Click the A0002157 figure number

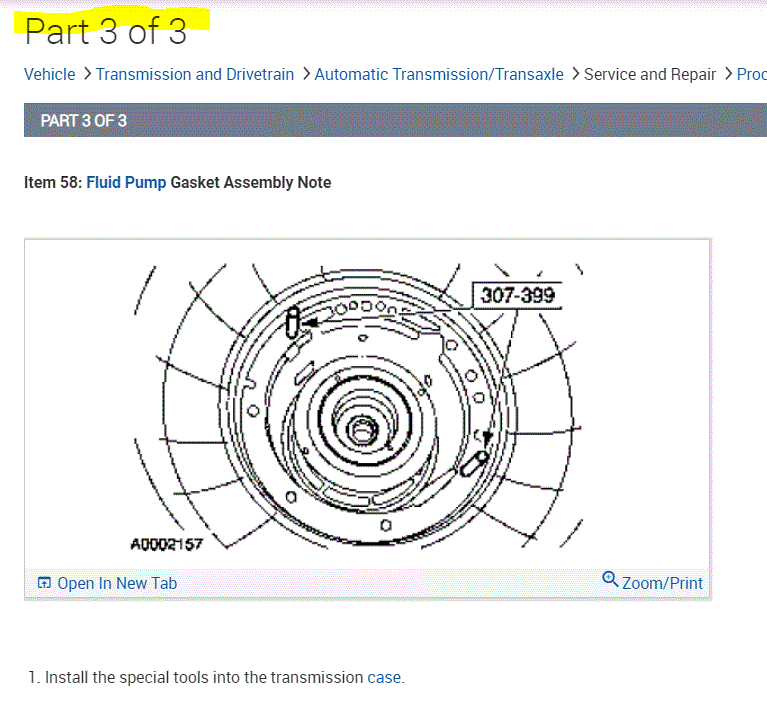coord(166,544)
